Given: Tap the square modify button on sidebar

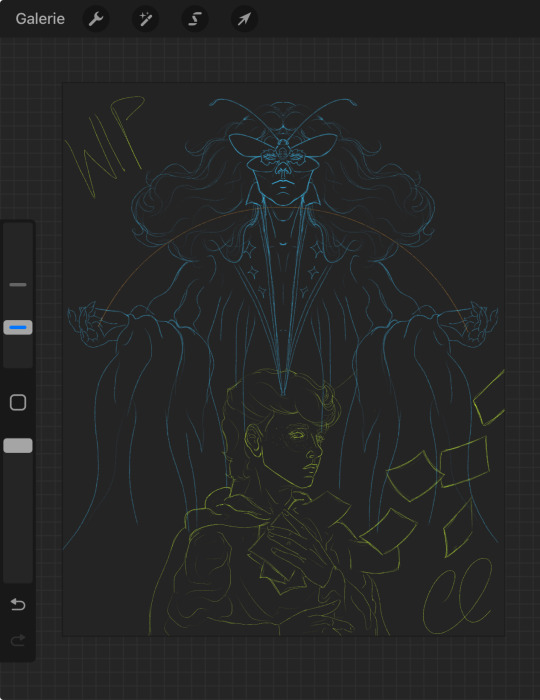Looking at the screenshot, I should coord(18,402).
